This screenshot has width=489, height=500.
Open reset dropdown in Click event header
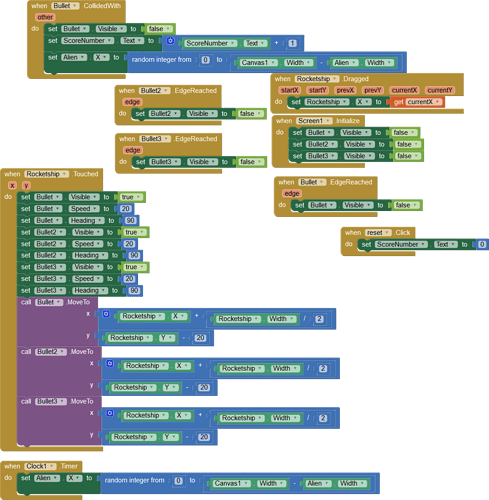tap(378, 232)
